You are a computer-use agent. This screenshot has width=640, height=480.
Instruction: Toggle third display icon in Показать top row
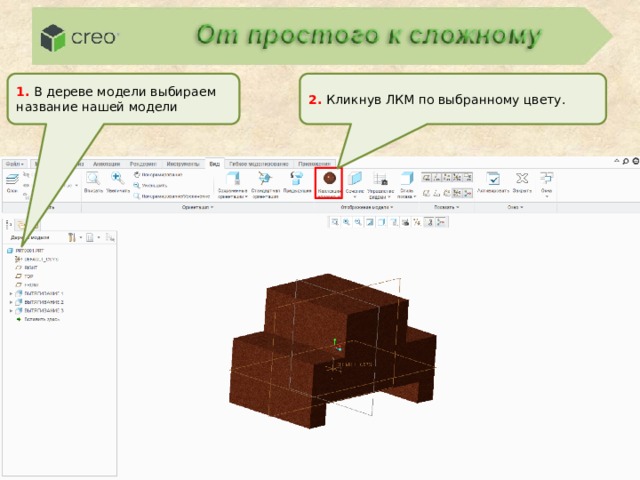447,177
